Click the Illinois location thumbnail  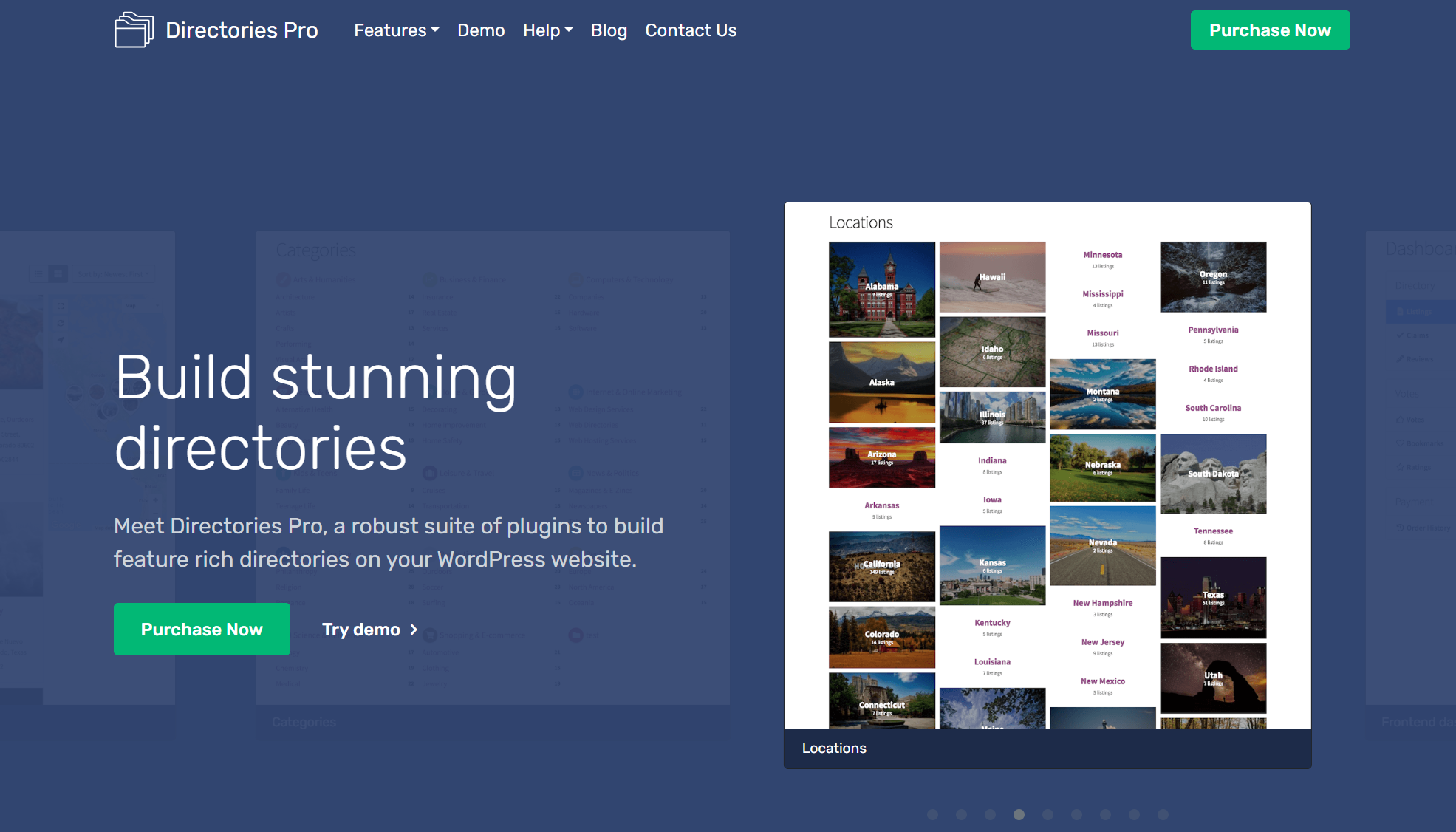click(992, 417)
